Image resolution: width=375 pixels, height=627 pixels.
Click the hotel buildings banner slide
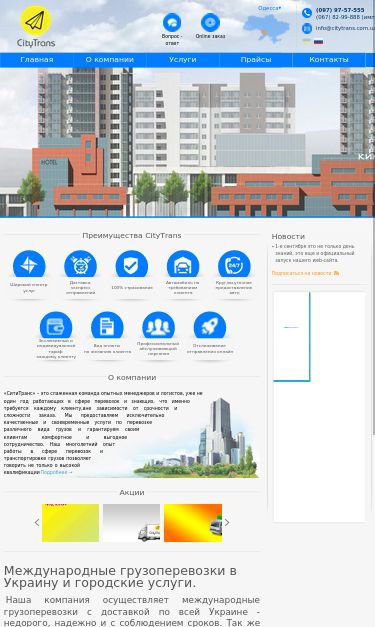pos(188,142)
